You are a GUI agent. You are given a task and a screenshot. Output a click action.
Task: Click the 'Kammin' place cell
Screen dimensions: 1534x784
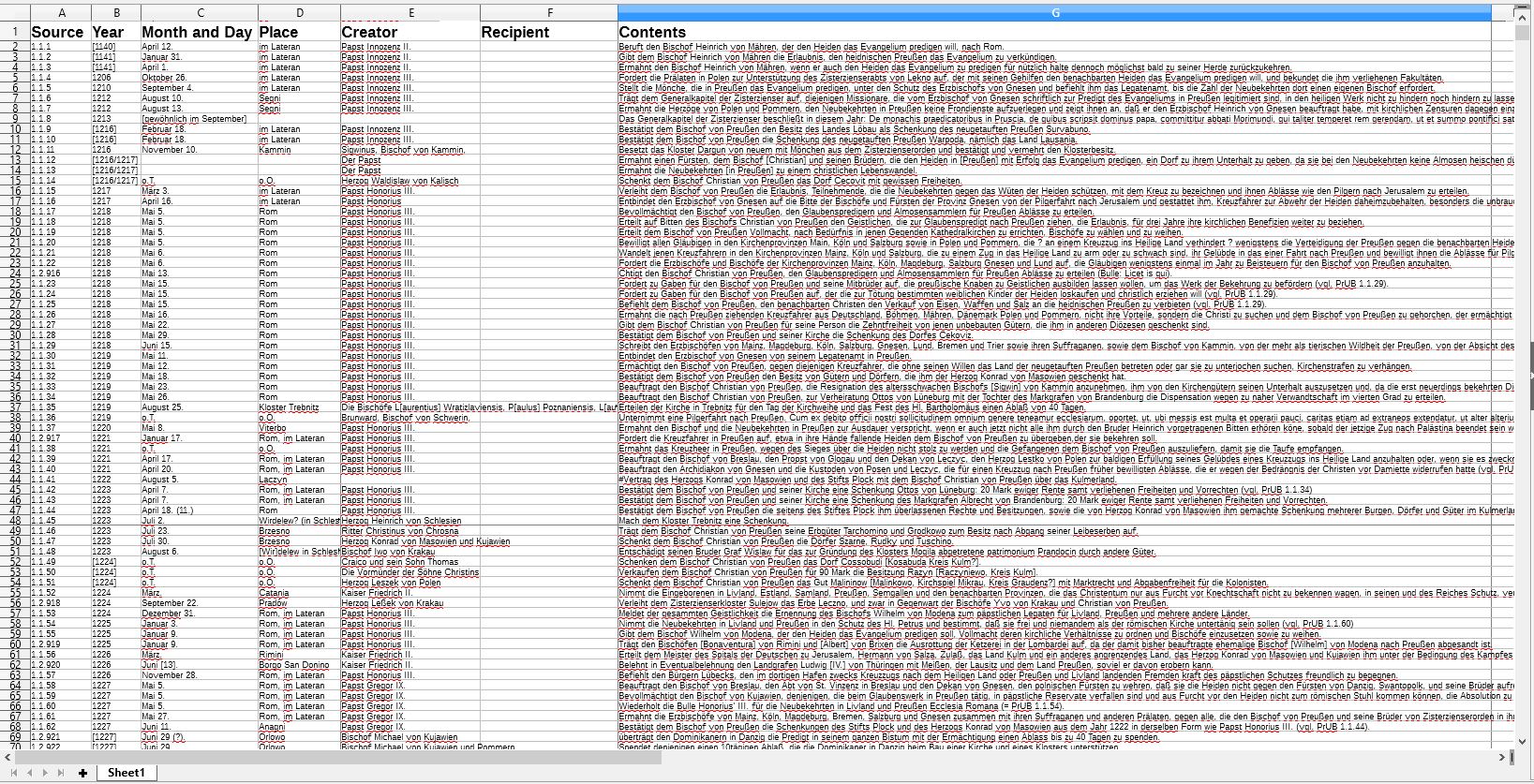click(x=299, y=150)
